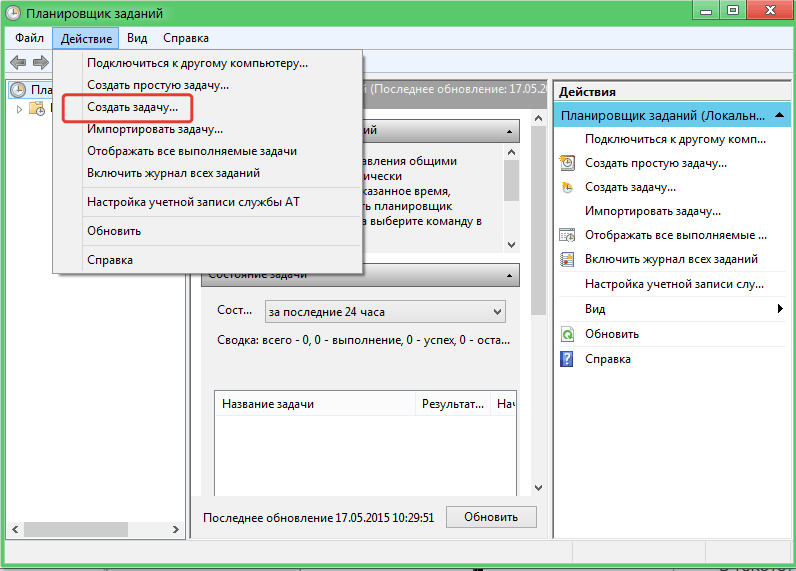This screenshot has height=571, width=796.
Task: Click the blue help question mark icon
Action: 567,359
